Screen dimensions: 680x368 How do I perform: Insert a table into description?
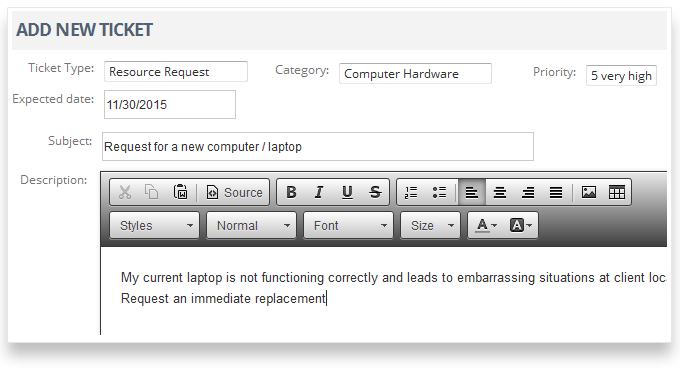tap(617, 192)
